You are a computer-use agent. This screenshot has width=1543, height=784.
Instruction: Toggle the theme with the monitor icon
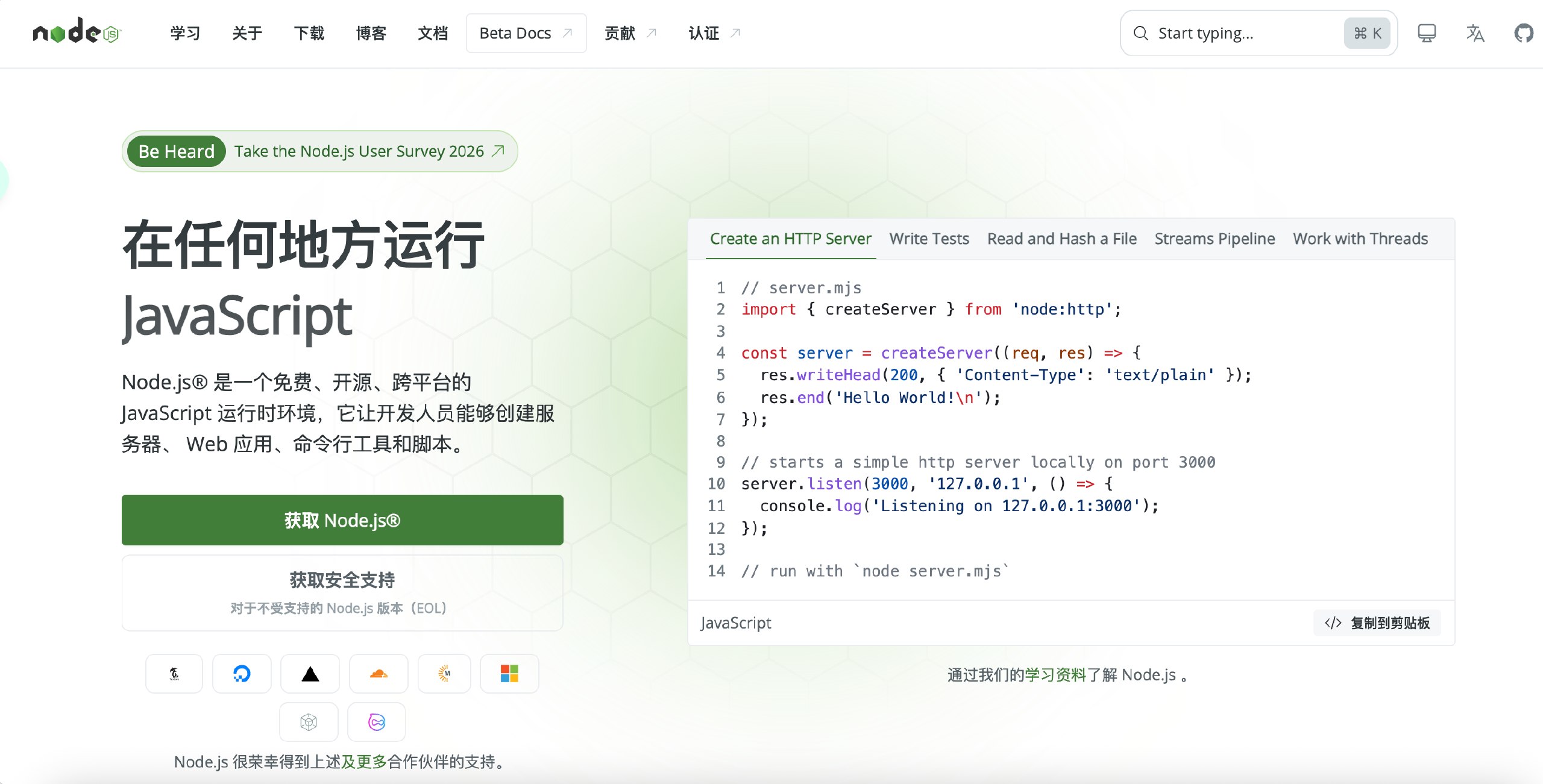(x=1426, y=33)
